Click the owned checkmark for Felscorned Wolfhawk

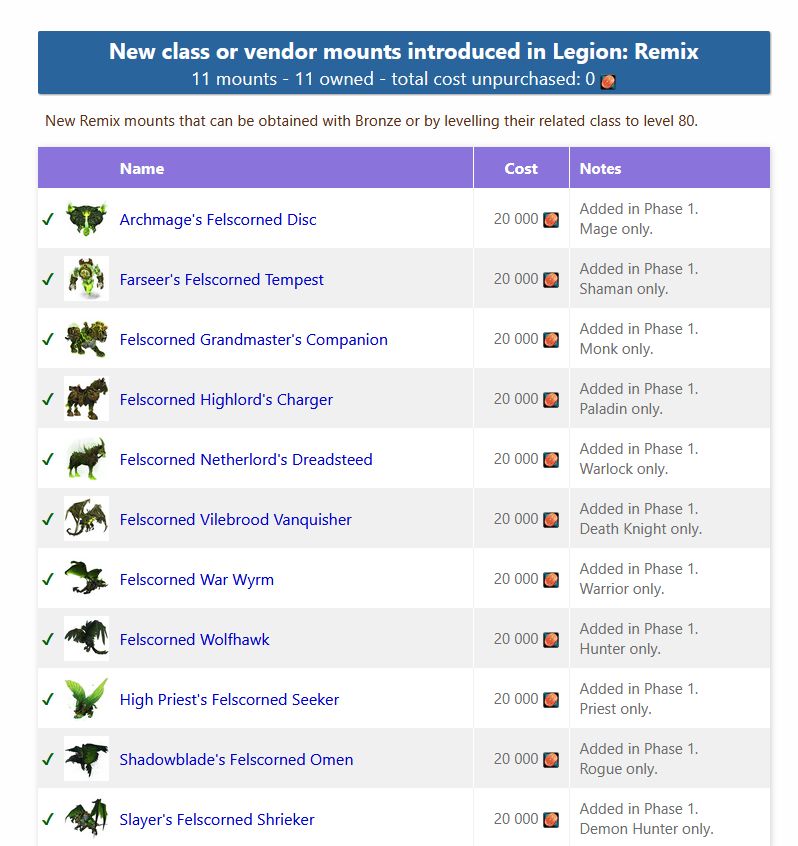click(x=48, y=639)
